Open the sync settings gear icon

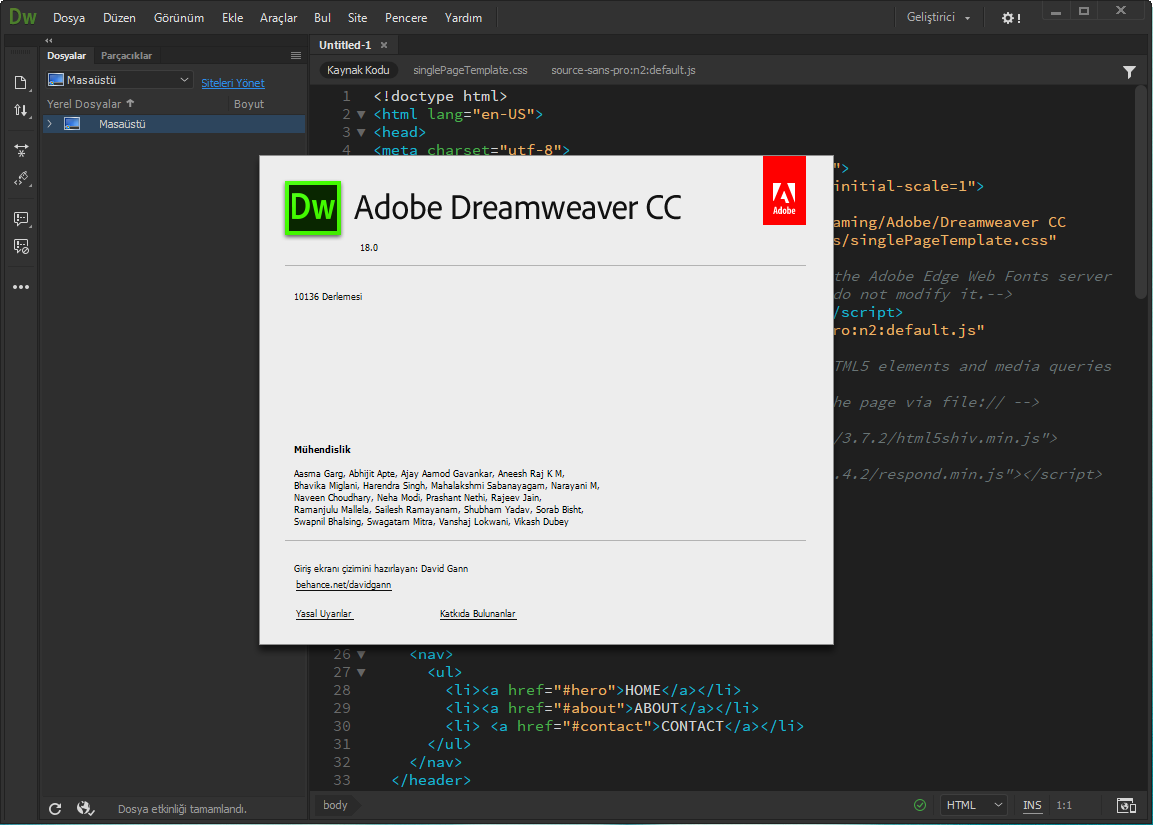[1011, 18]
